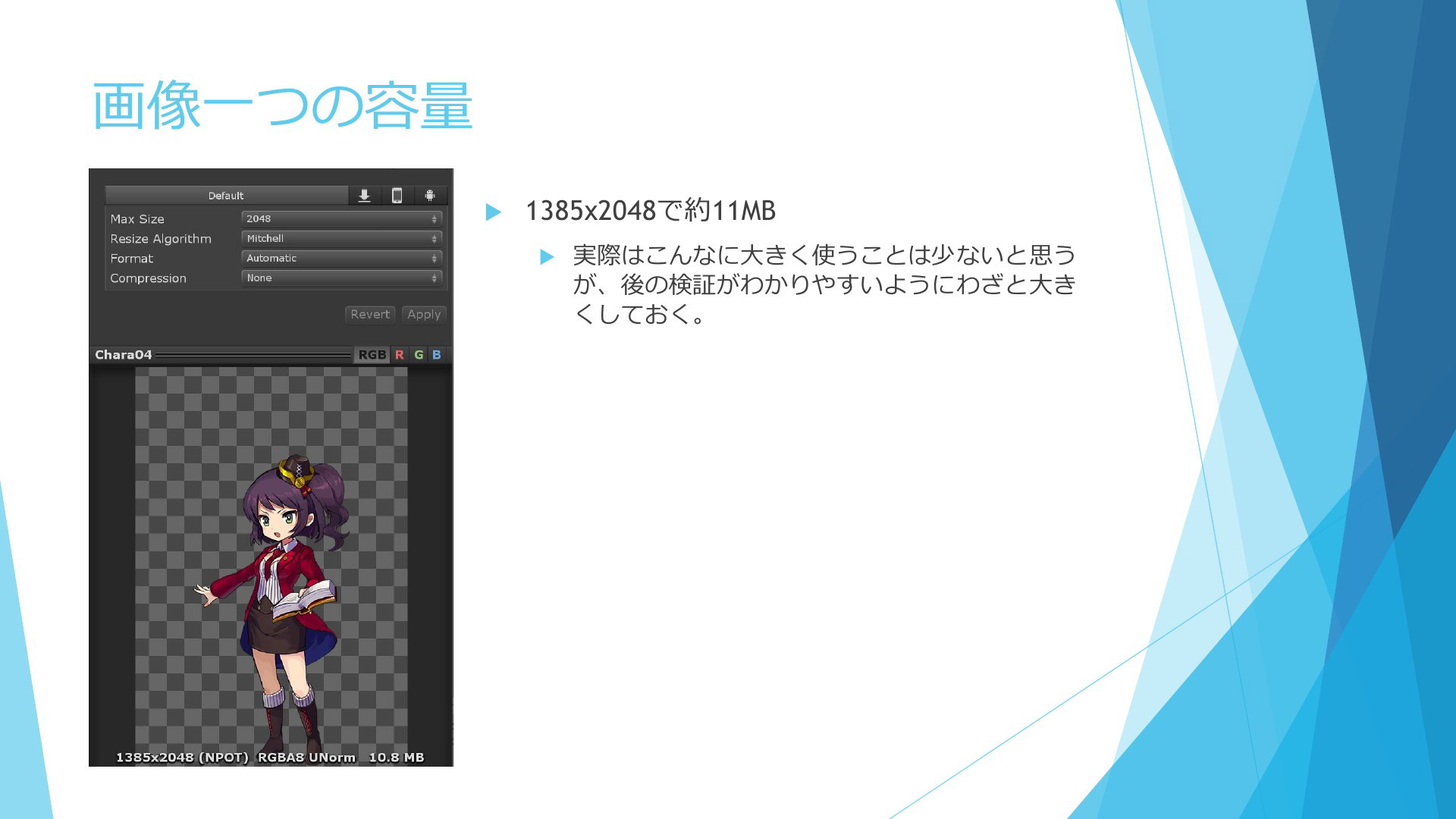Open the standalone platform tab with download icon
The width and height of the screenshot is (1456, 819).
pos(364,196)
